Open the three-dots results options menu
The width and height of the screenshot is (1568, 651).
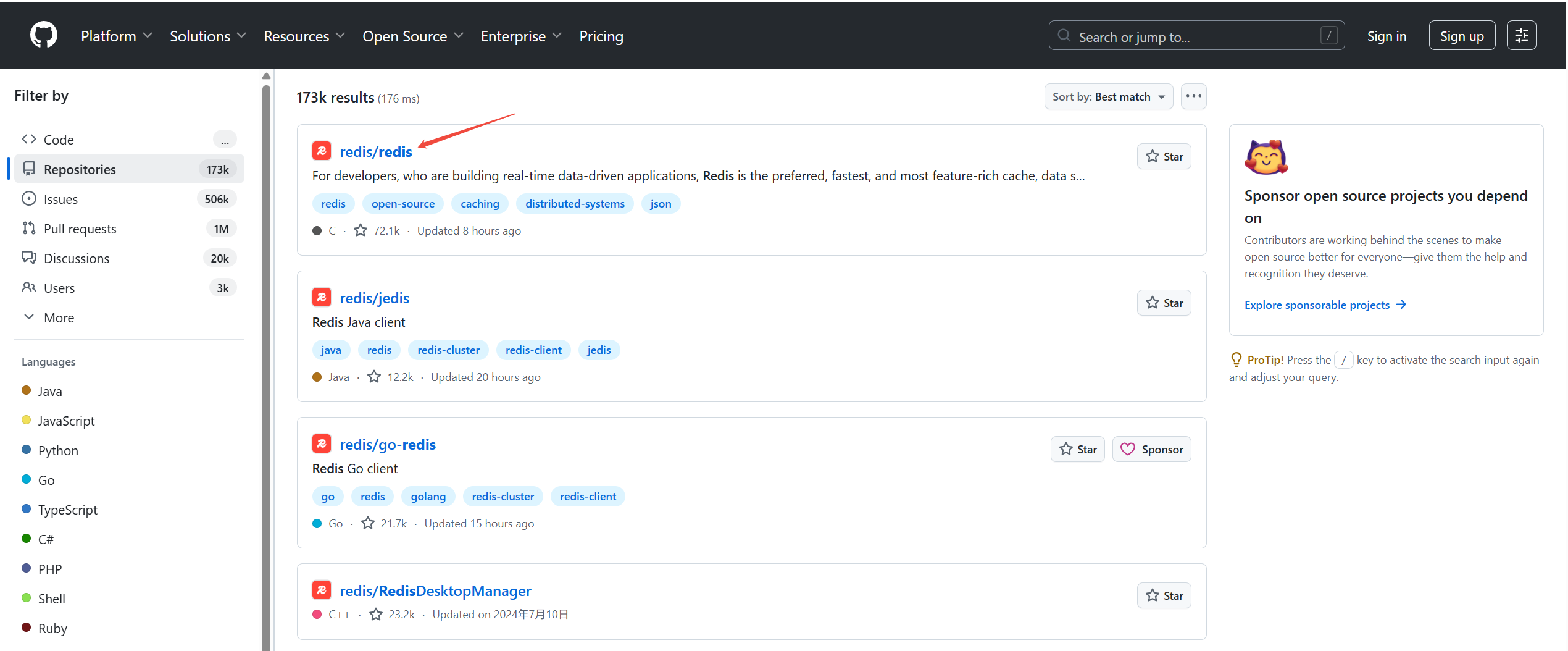pyautogui.click(x=1193, y=96)
